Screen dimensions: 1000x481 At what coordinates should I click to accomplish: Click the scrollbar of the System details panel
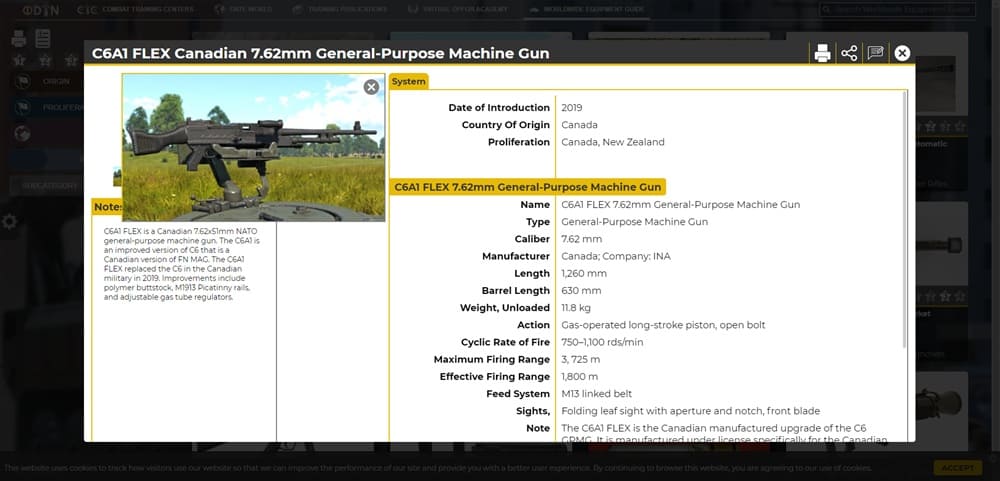[904, 221]
